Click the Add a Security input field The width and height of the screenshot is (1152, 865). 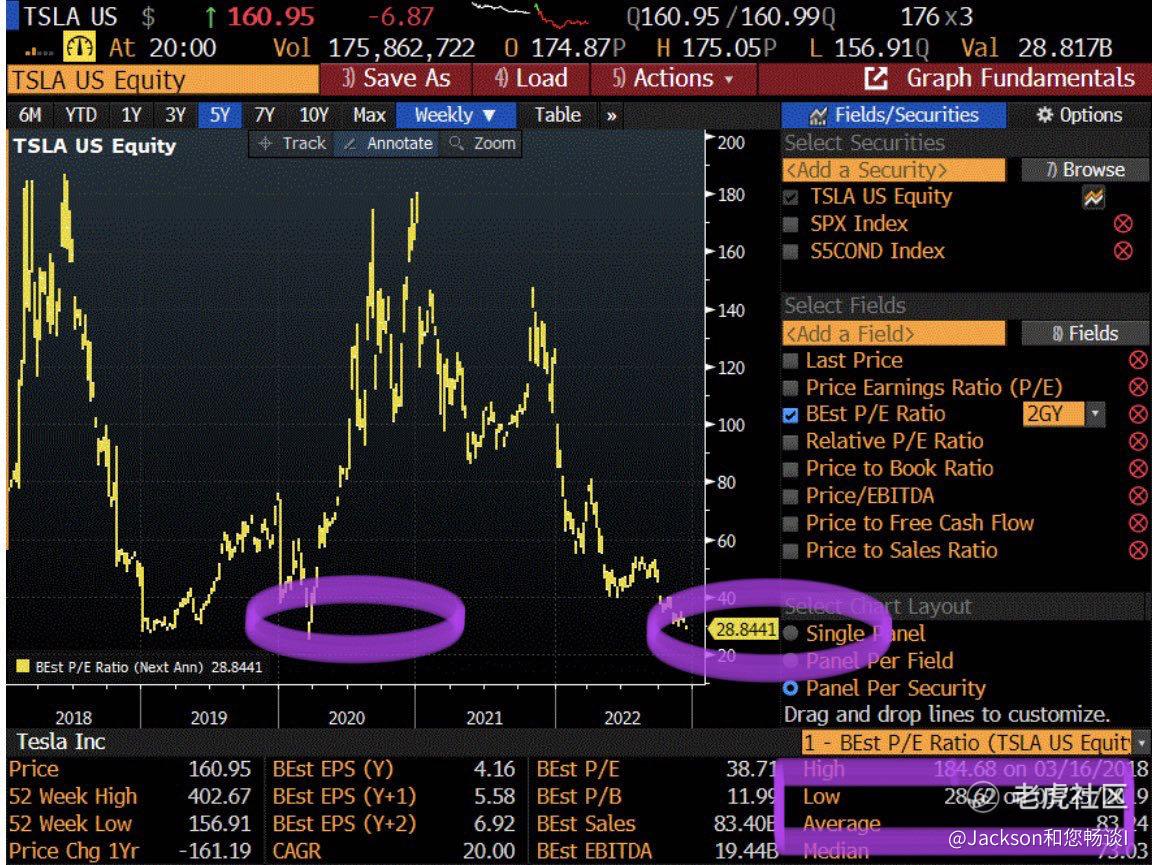tap(894, 170)
